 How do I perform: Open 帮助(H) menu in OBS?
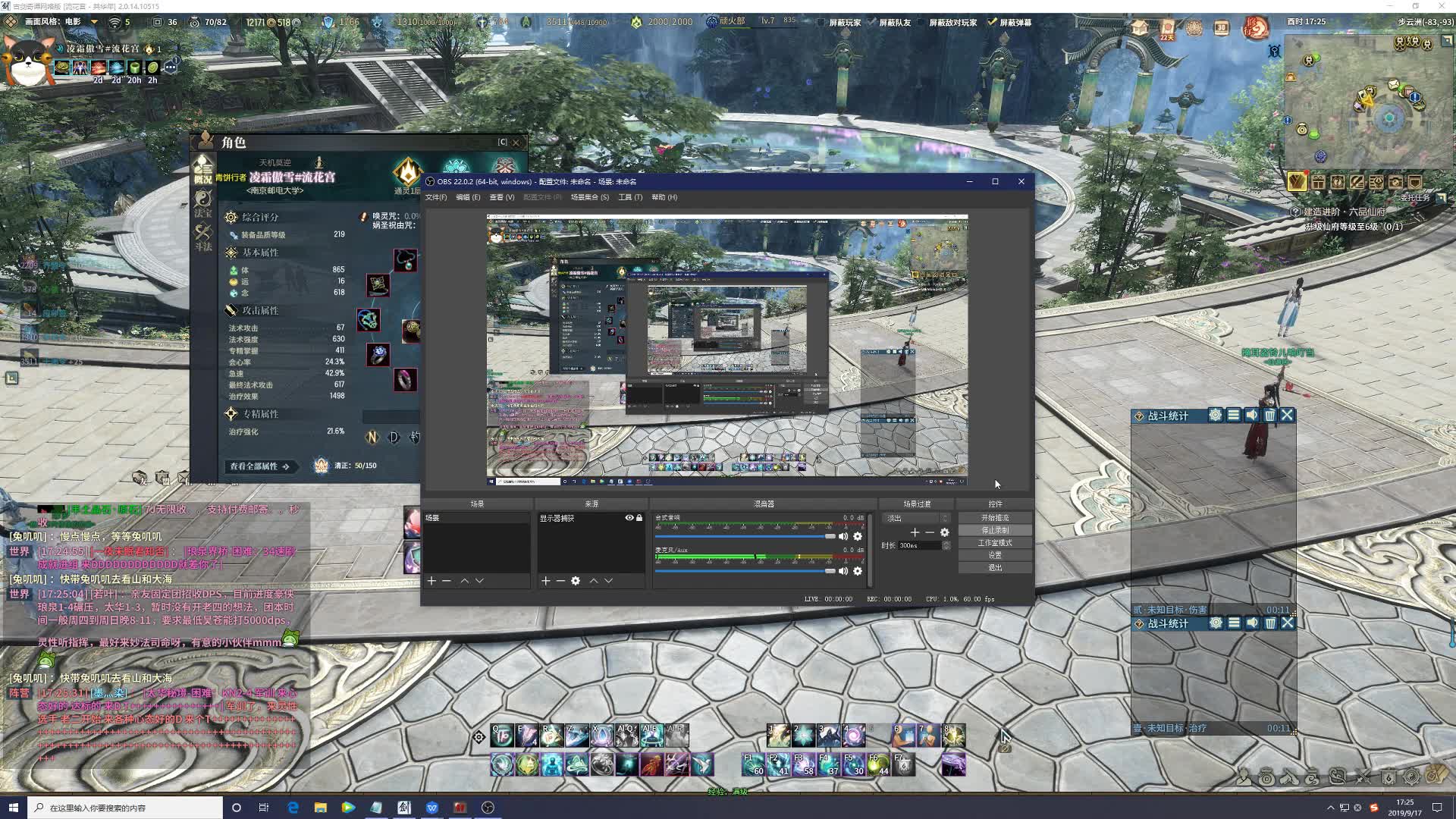point(664,197)
